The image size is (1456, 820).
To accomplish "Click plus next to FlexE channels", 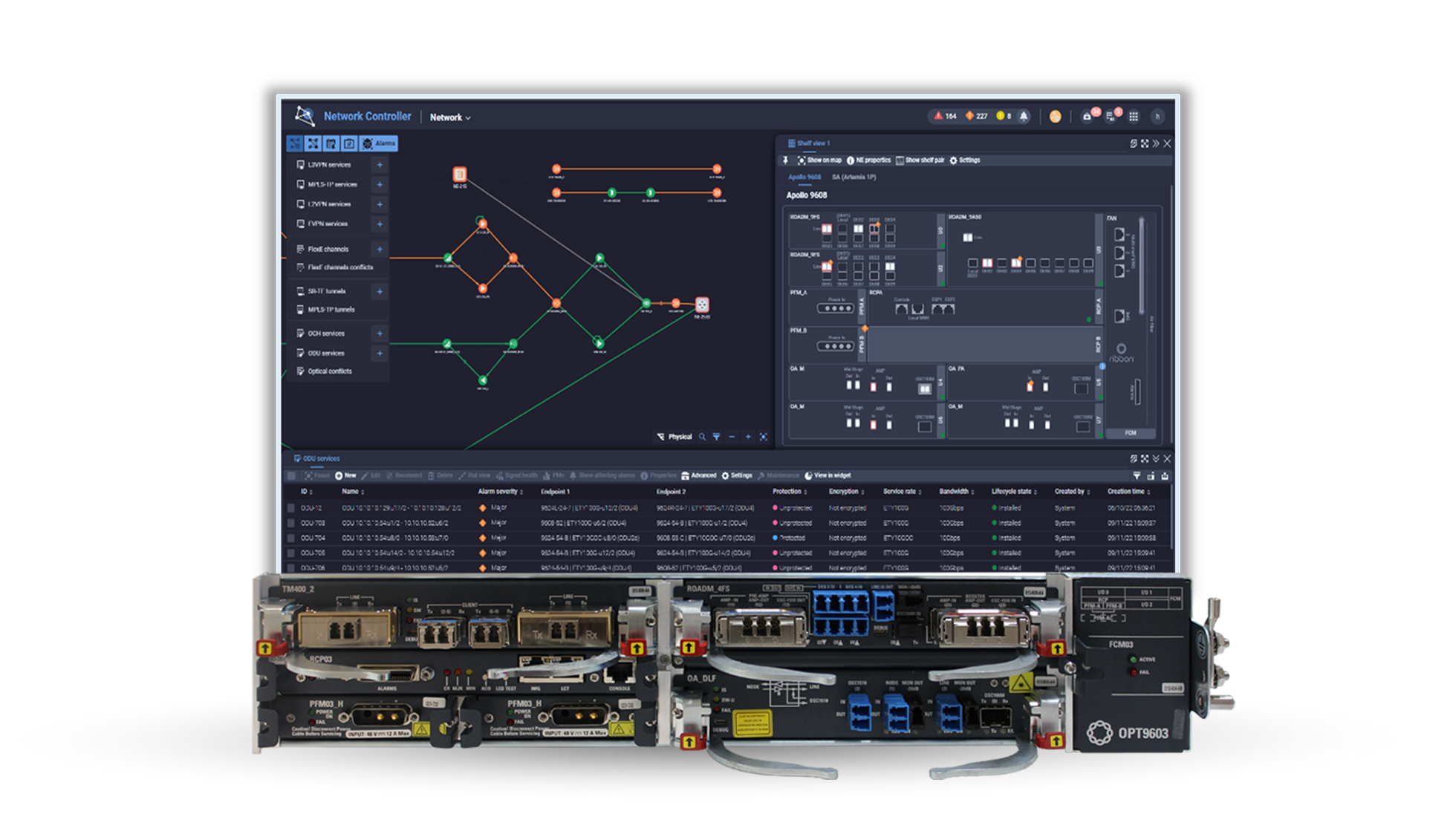I will 380,250.
